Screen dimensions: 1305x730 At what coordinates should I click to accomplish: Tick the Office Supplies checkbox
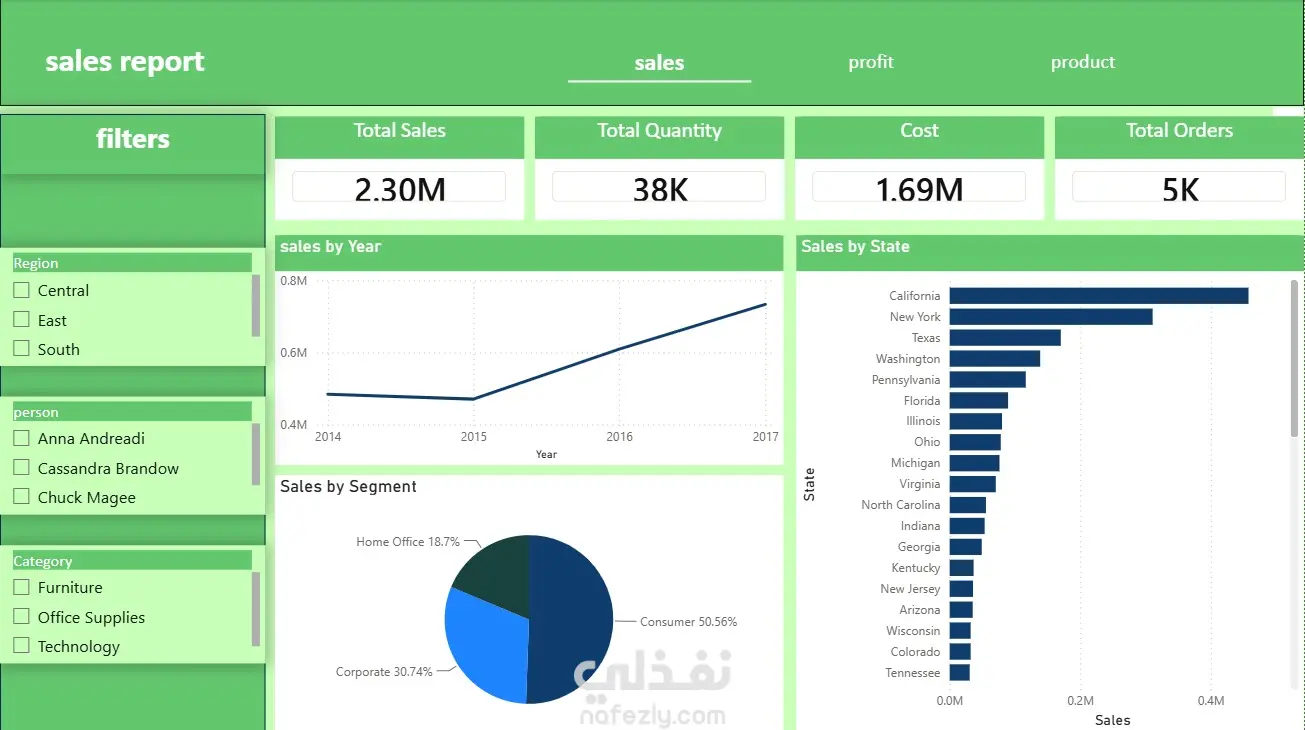[21, 617]
